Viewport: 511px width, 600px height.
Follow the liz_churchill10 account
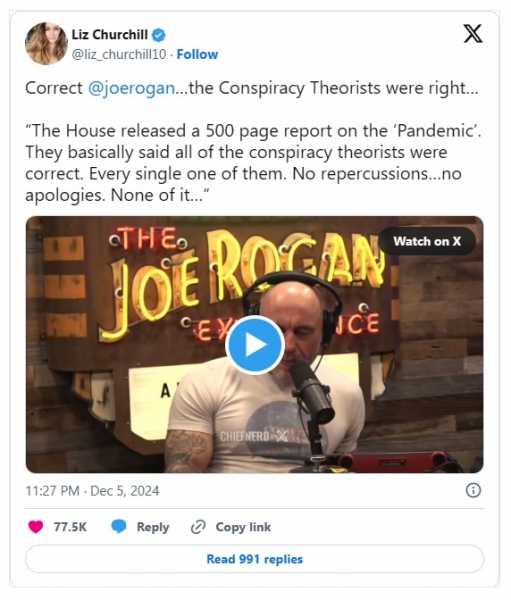tap(197, 54)
